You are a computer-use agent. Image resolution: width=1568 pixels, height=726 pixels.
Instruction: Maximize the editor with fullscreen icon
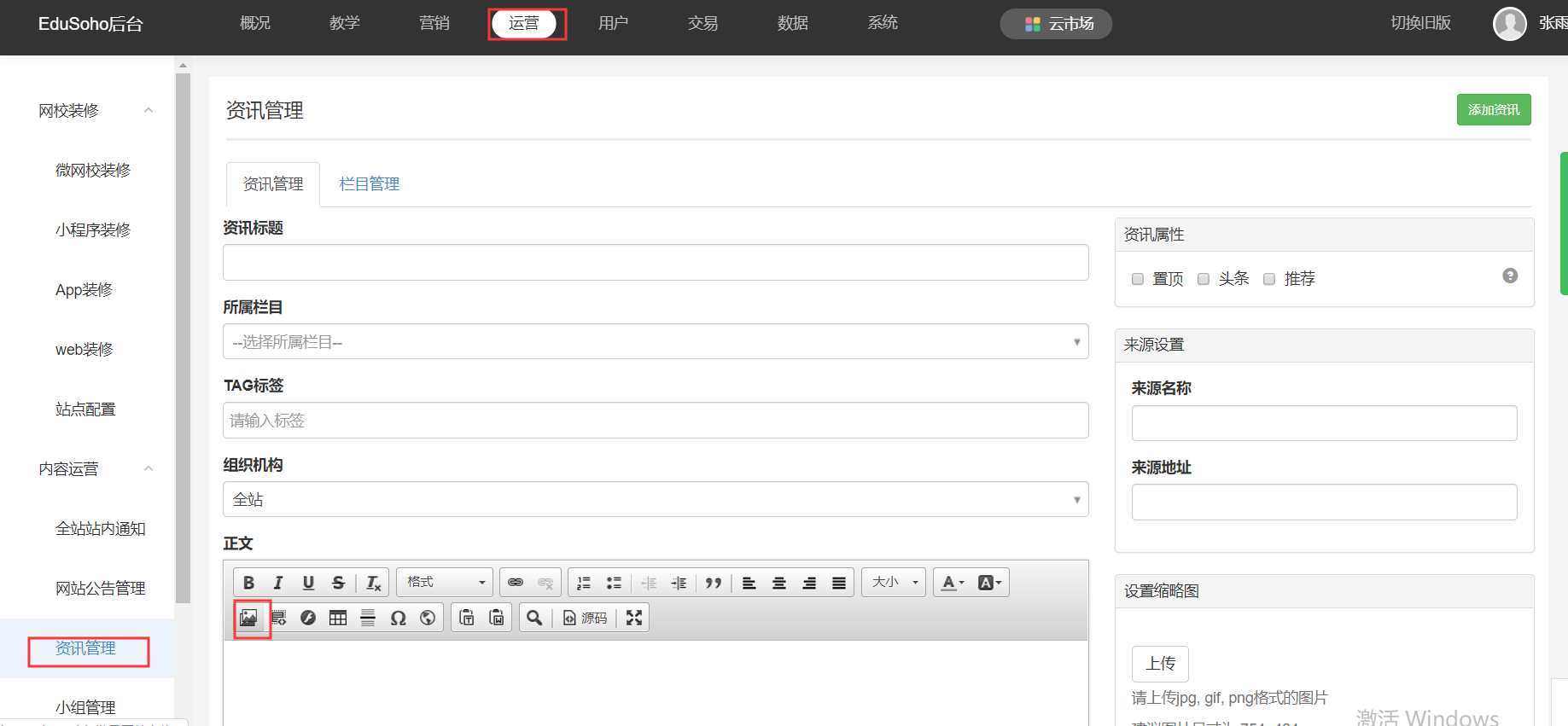pos(633,618)
